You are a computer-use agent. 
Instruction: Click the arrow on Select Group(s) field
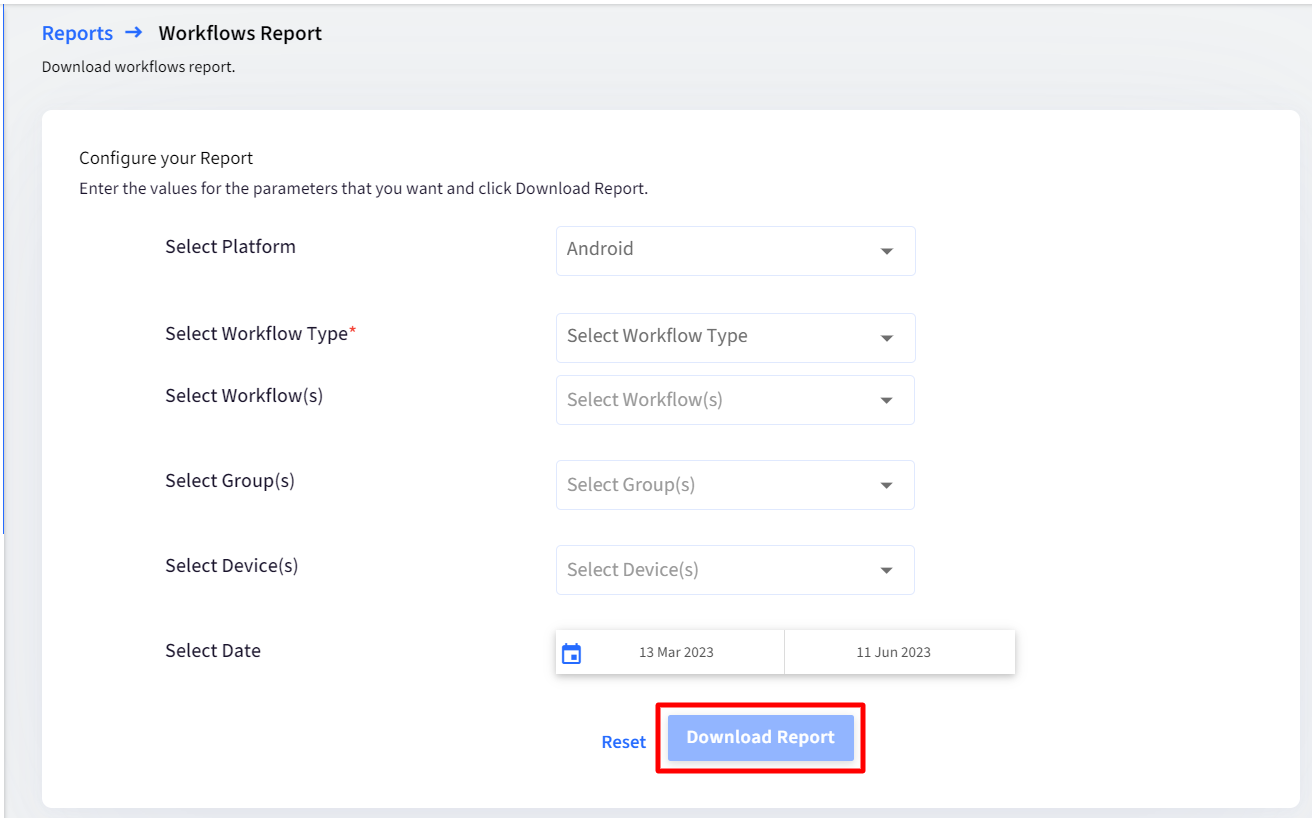pos(886,486)
